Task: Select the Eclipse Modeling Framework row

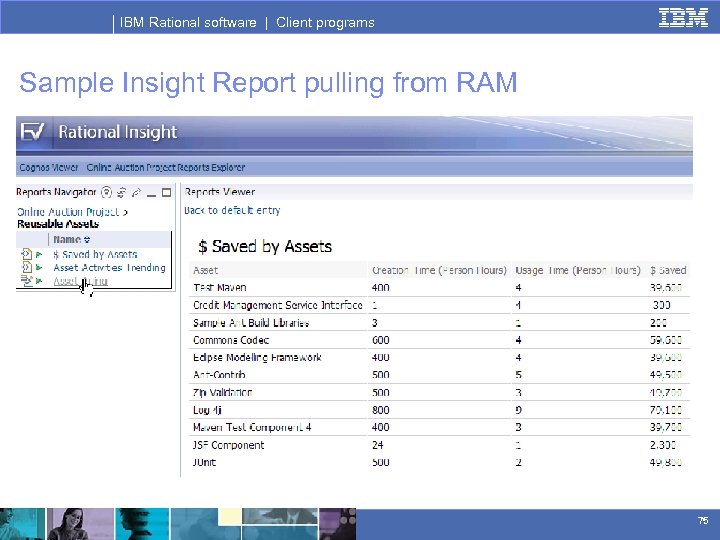Action: 439,357
